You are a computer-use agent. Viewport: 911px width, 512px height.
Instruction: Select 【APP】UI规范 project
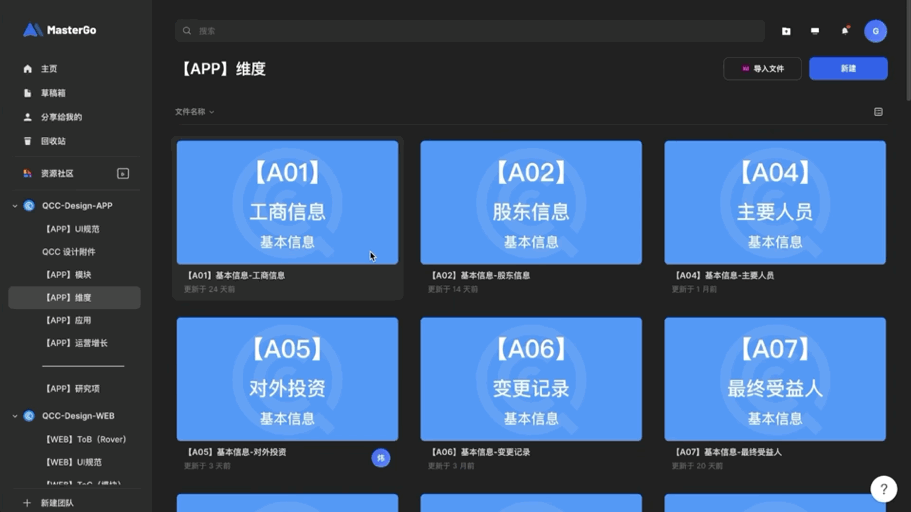click(x=71, y=229)
